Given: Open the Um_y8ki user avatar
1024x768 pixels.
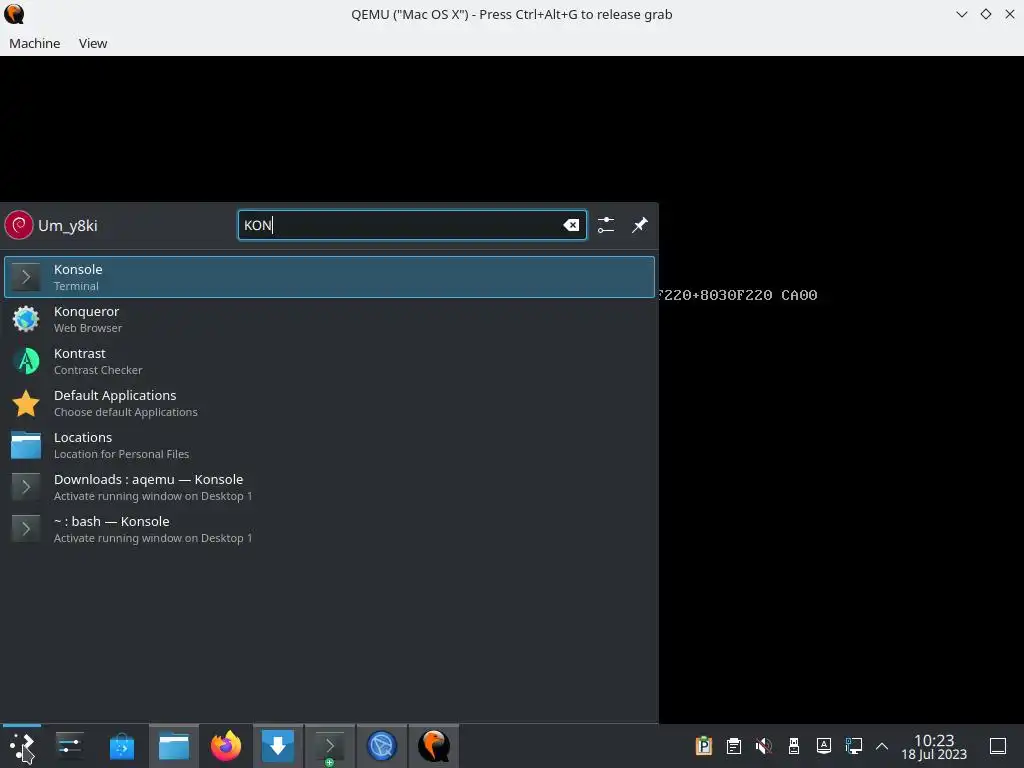Looking at the screenshot, I should (19, 225).
